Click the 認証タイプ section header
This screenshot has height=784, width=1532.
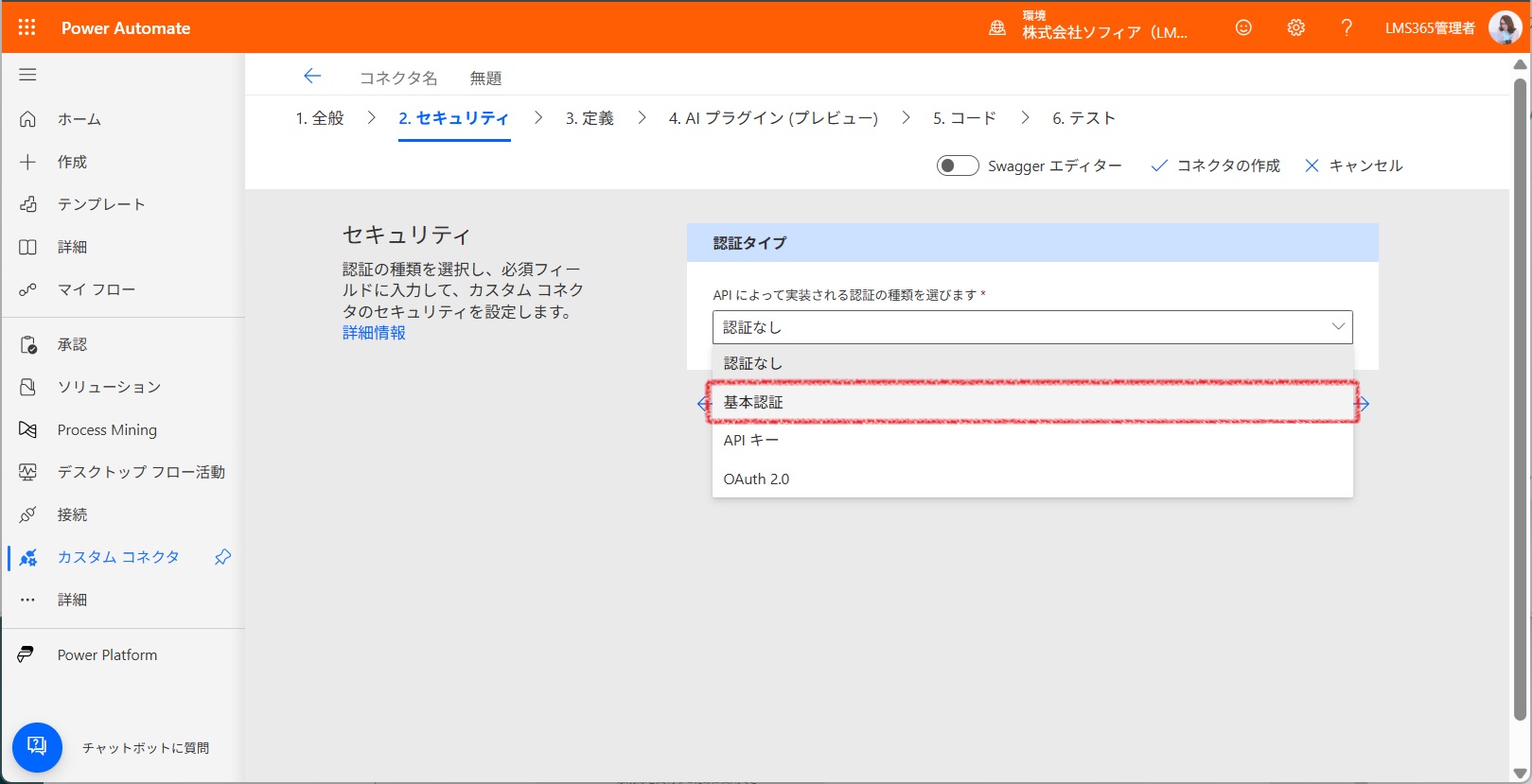point(1032,243)
